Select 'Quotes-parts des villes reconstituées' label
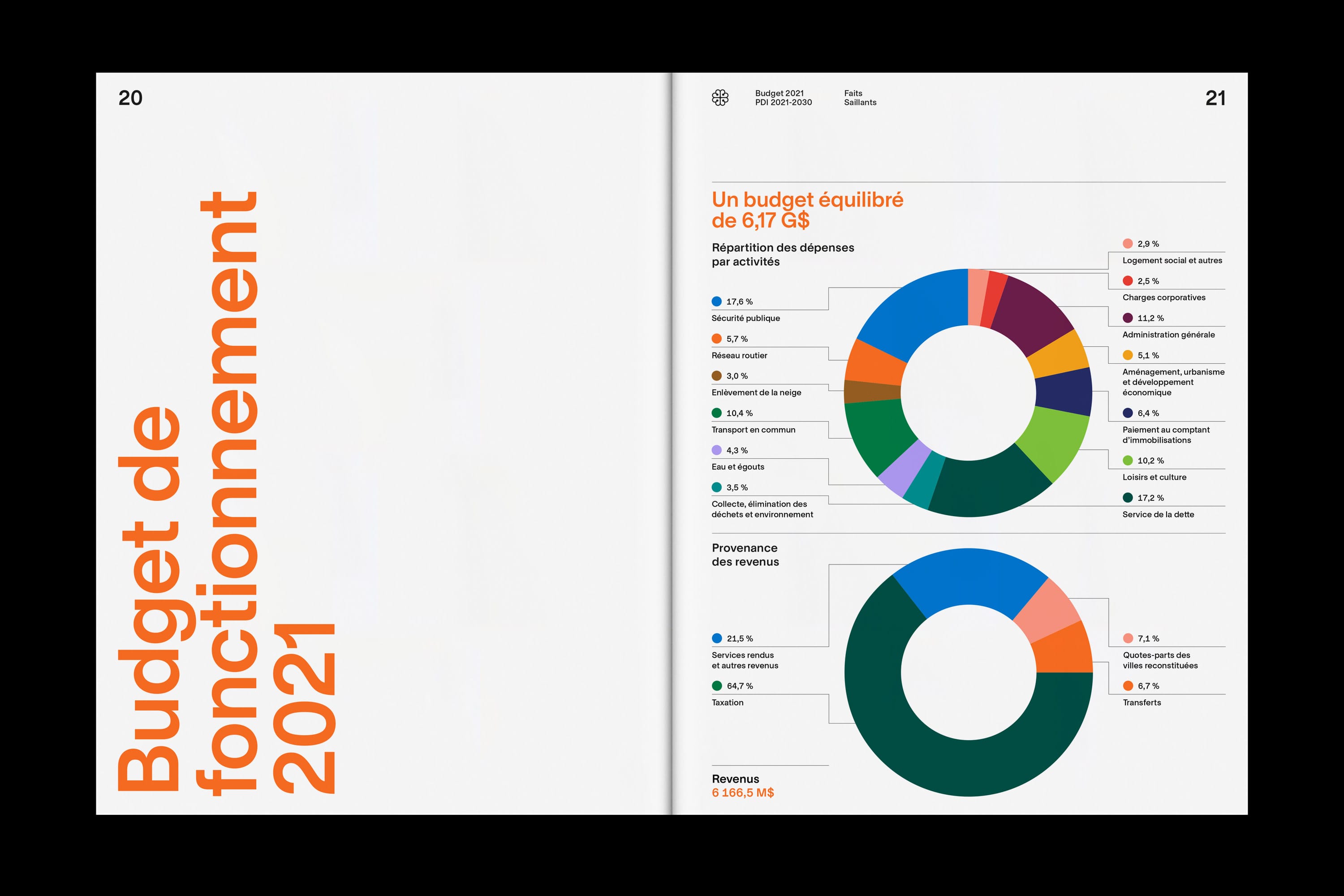This screenshot has height=896, width=1344. (1160, 660)
